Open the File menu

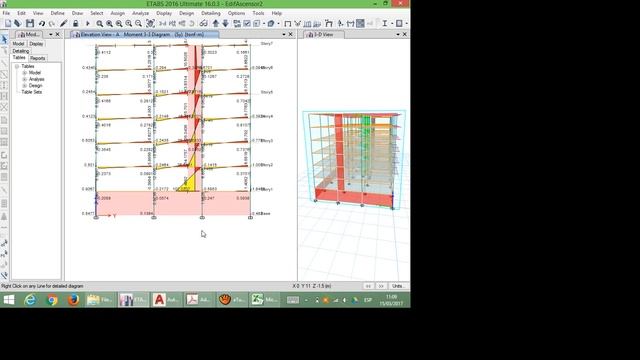(x=7, y=13)
